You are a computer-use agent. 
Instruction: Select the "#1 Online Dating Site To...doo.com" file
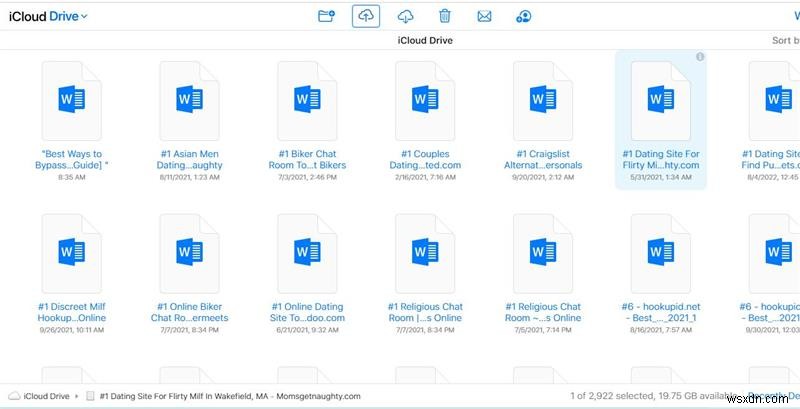[307, 274]
